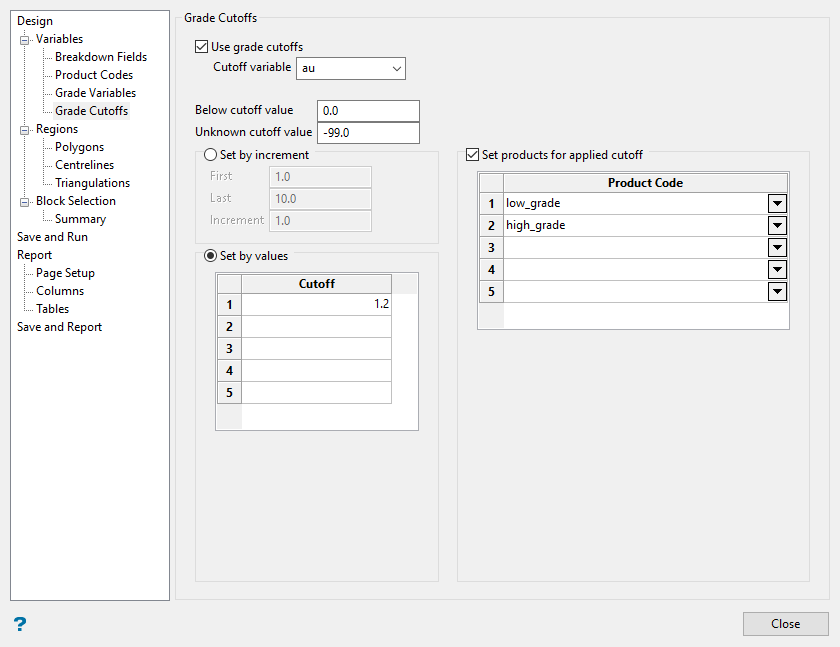Open the low_grade product code dropdown arrow

click(778, 203)
